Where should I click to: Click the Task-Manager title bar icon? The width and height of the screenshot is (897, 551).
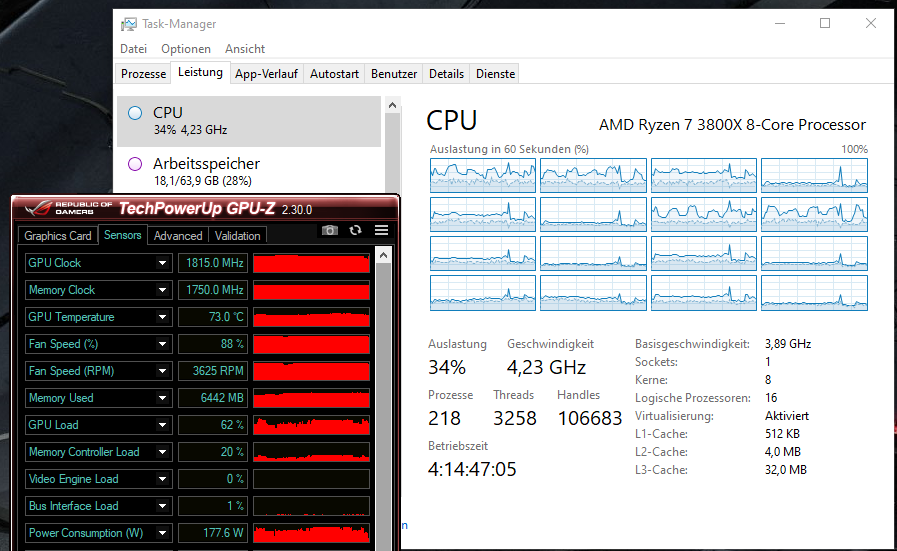129,24
